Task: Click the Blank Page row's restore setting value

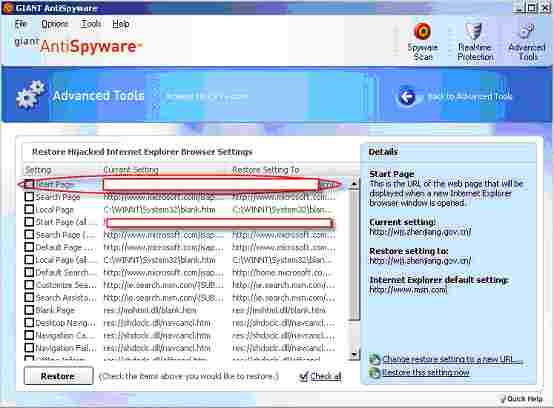Action: click(279, 311)
